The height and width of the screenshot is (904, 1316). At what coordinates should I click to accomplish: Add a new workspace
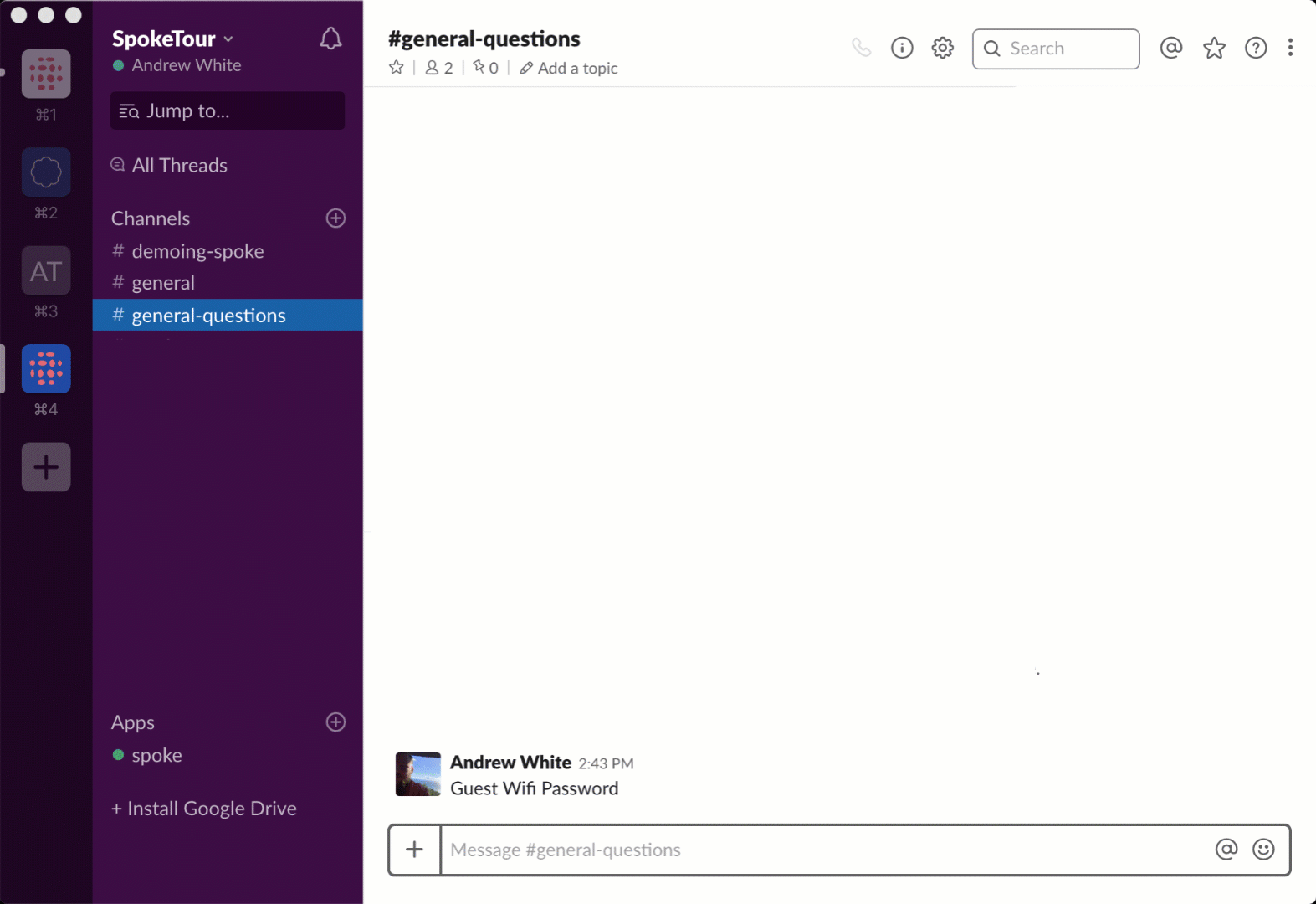[46, 467]
